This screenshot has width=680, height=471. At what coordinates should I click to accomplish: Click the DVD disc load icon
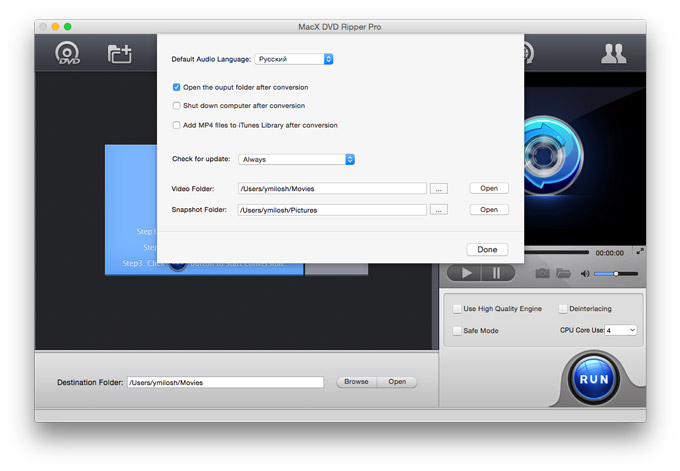[68, 55]
